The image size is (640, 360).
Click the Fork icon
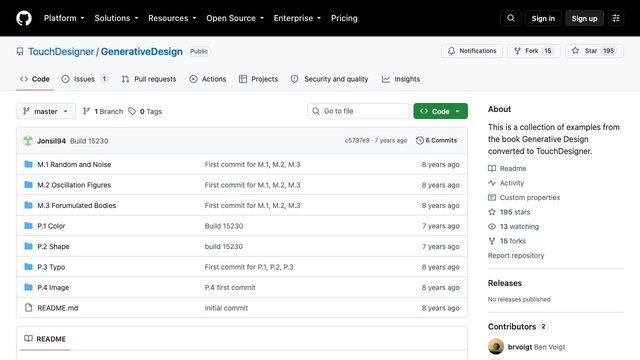click(517, 51)
